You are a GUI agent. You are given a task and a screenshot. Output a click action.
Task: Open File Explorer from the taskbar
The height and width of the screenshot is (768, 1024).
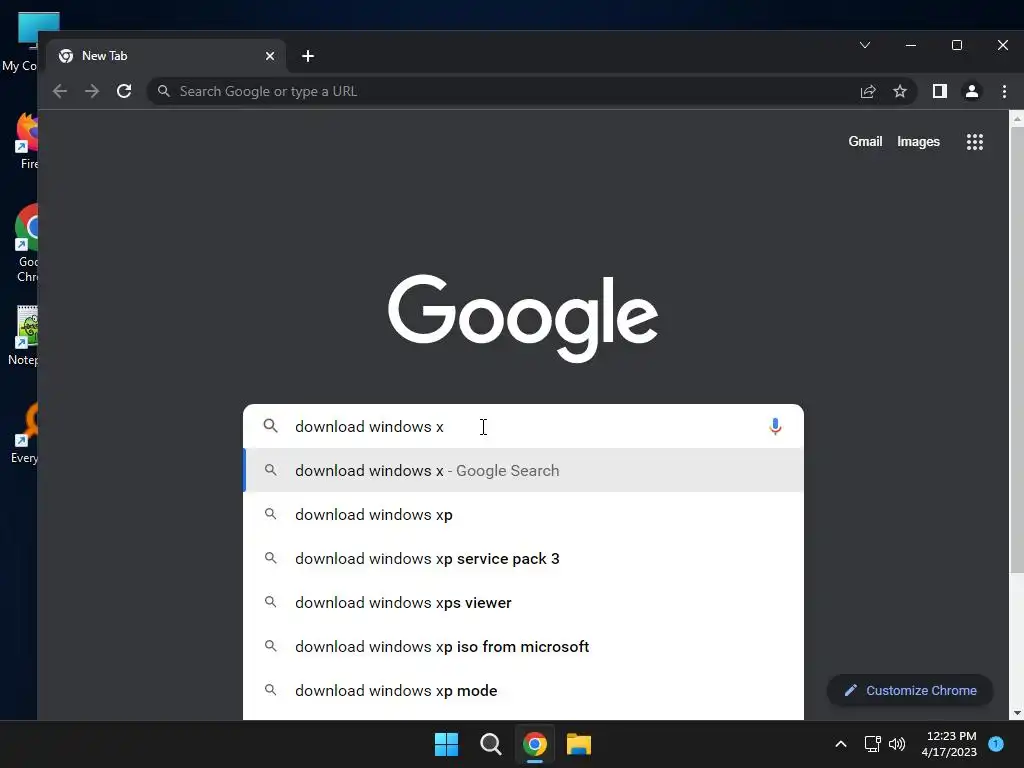(579, 744)
